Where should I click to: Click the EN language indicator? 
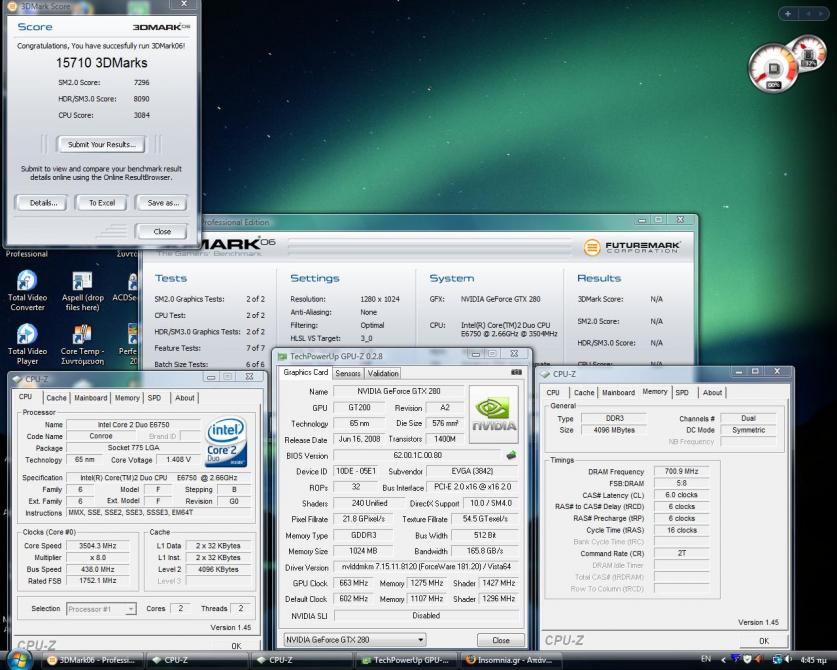(706, 660)
